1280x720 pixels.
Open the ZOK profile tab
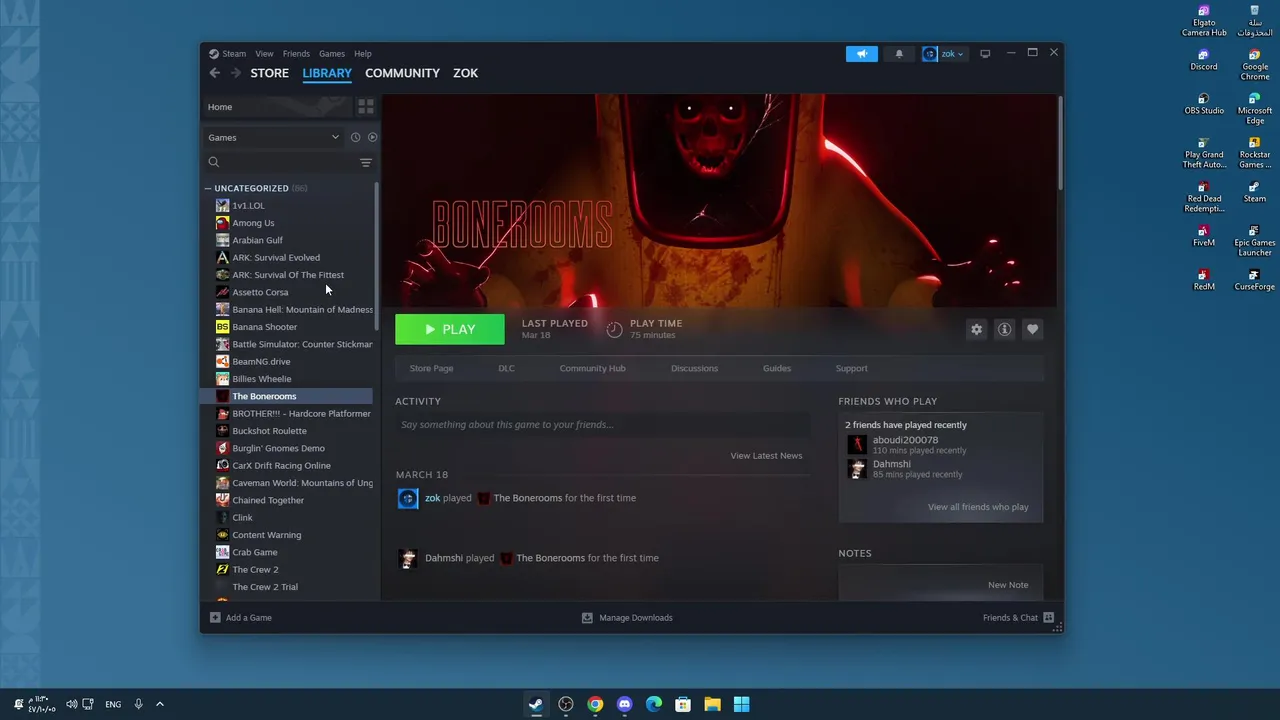pyautogui.click(x=466, y=73)
